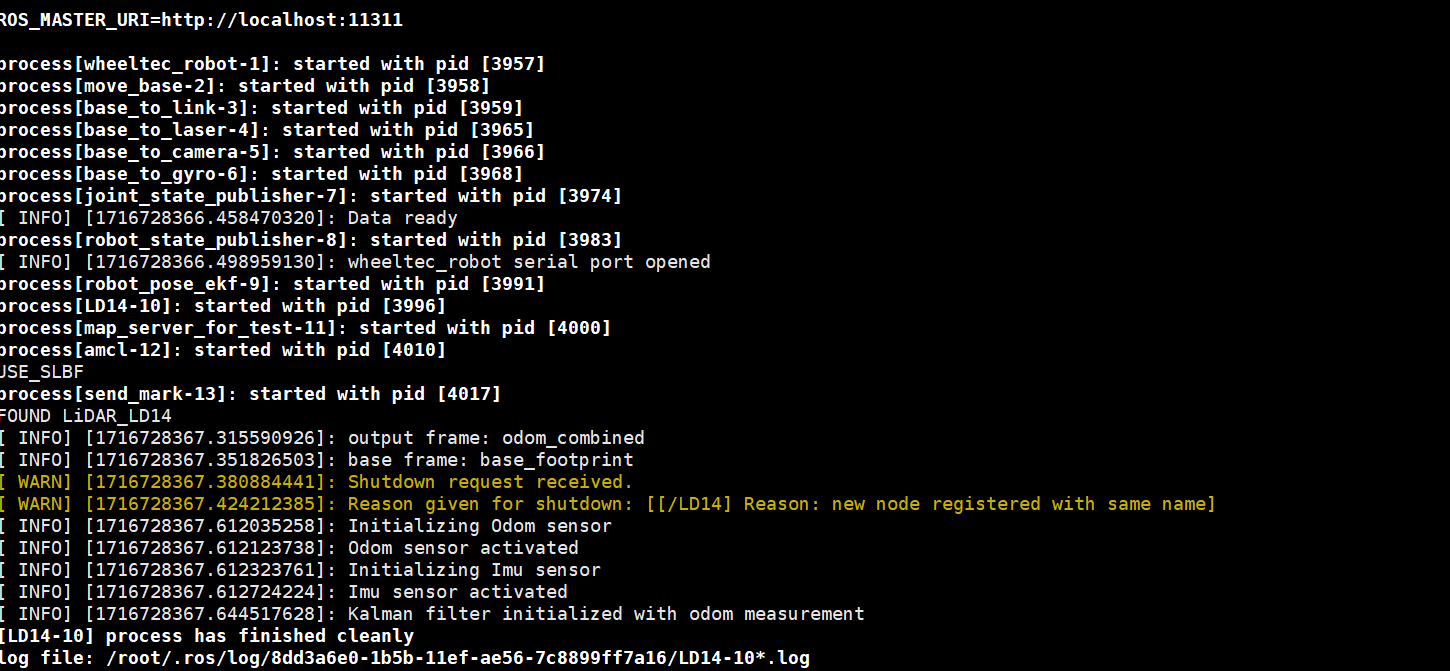Select the base_to_link-3 process line
This screenshot has width=1450, height=671.
261,108
